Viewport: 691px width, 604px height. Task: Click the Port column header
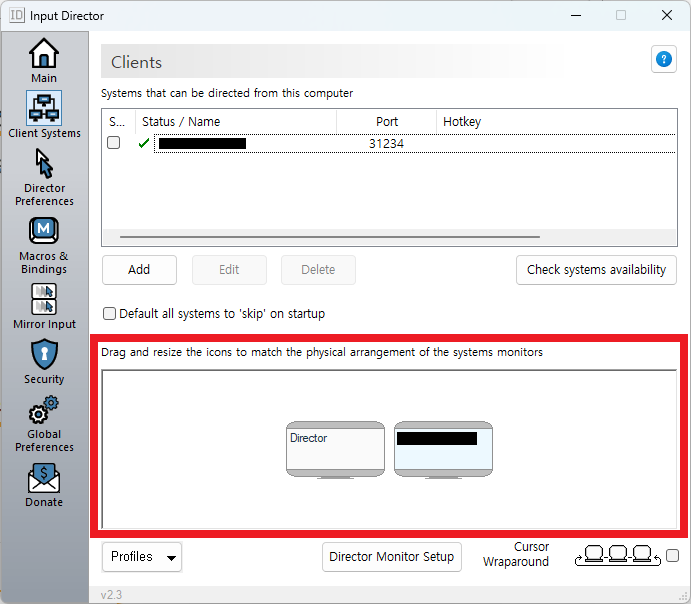pyautogui.click(x=386, y=122)
